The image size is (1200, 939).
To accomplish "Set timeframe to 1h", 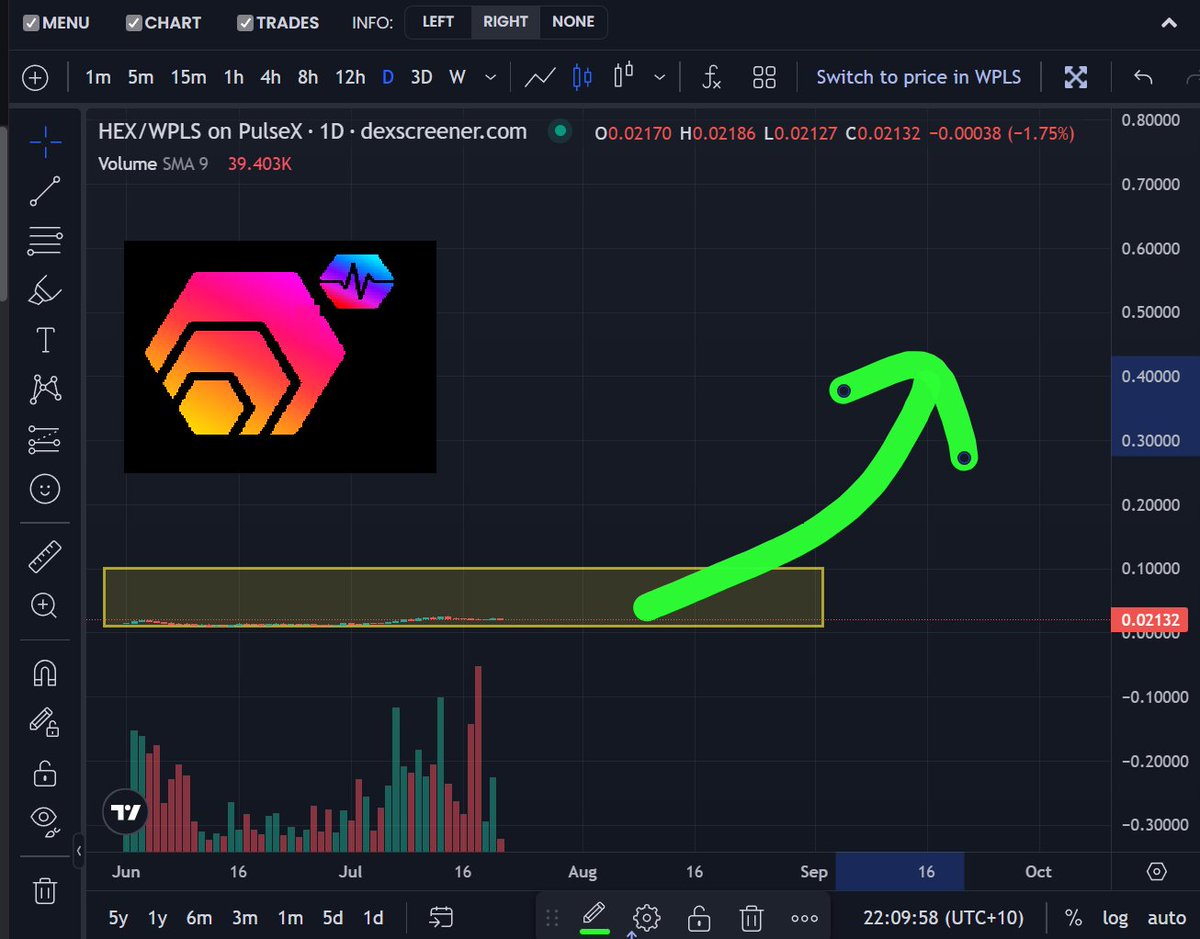I will (233, 77).
